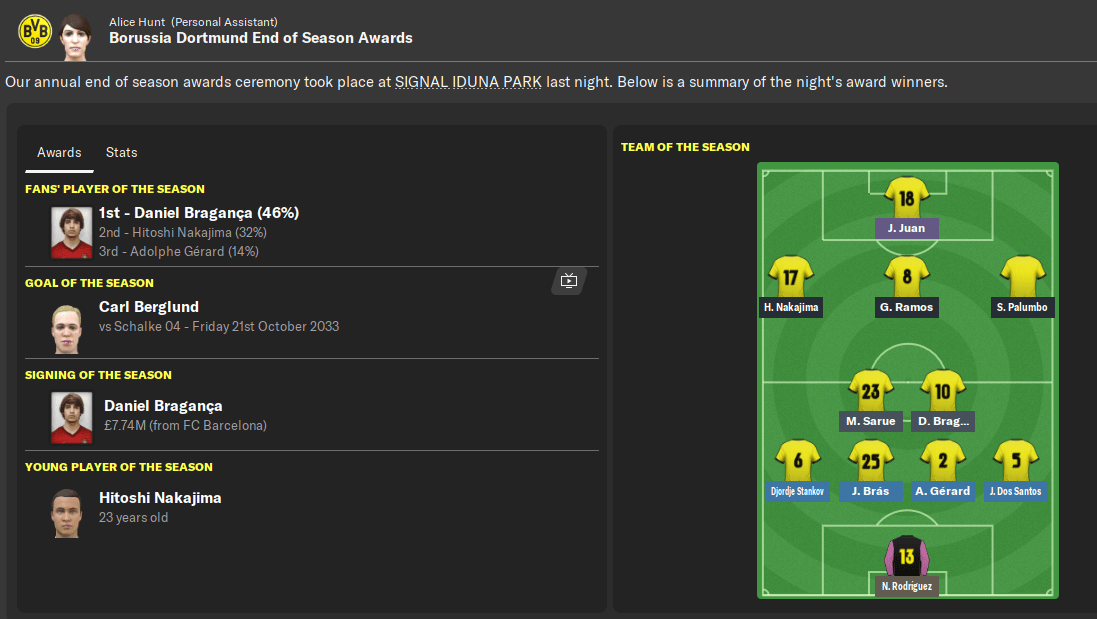1097x619 pixels.
Task: Click Carl Berglund's name
Action: (x=149, y=307)
